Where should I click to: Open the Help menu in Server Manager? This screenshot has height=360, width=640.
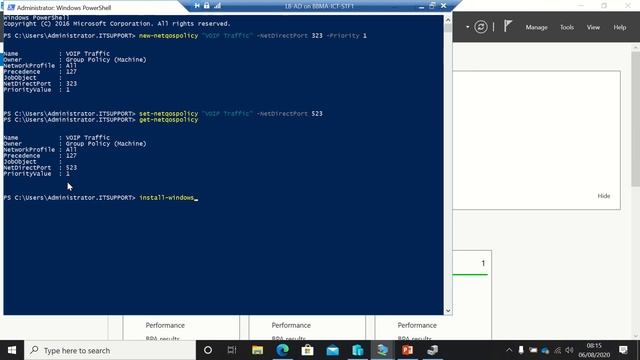[x=620, y=27]
